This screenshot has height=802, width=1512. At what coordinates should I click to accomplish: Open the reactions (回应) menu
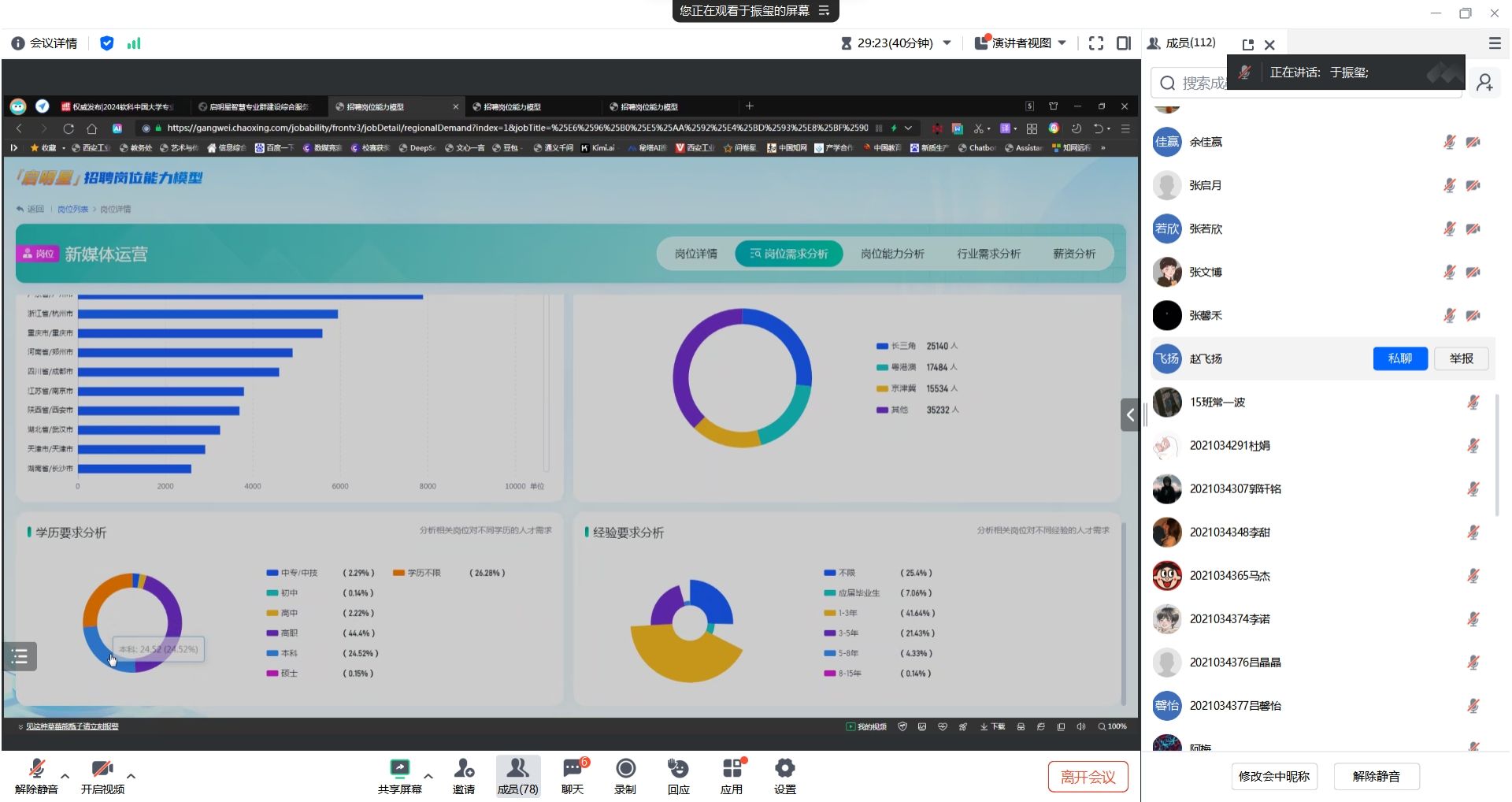(678, 775)
